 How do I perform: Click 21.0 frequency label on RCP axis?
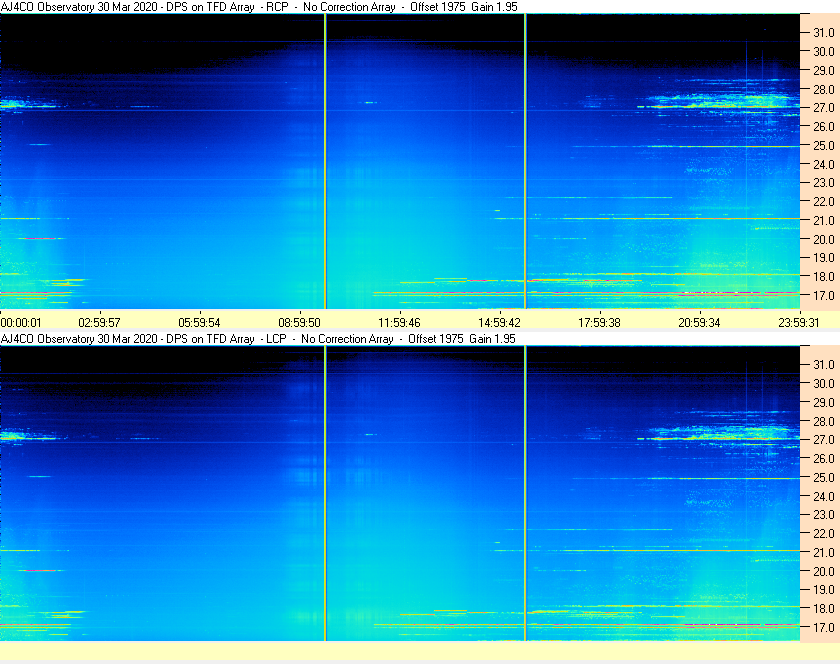coord(824,220)
